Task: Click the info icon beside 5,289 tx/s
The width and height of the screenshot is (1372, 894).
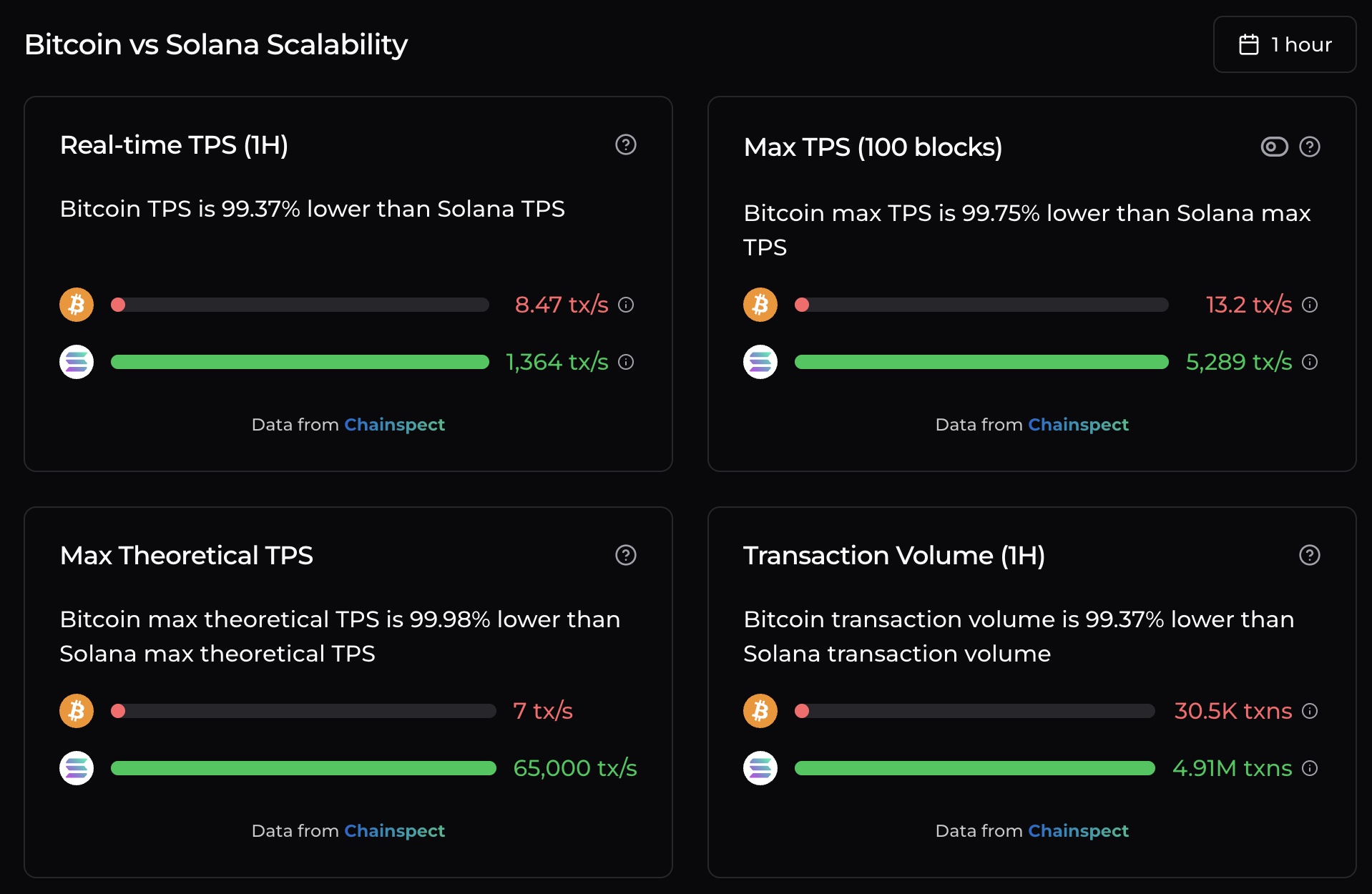Action: click(1310, 363)
